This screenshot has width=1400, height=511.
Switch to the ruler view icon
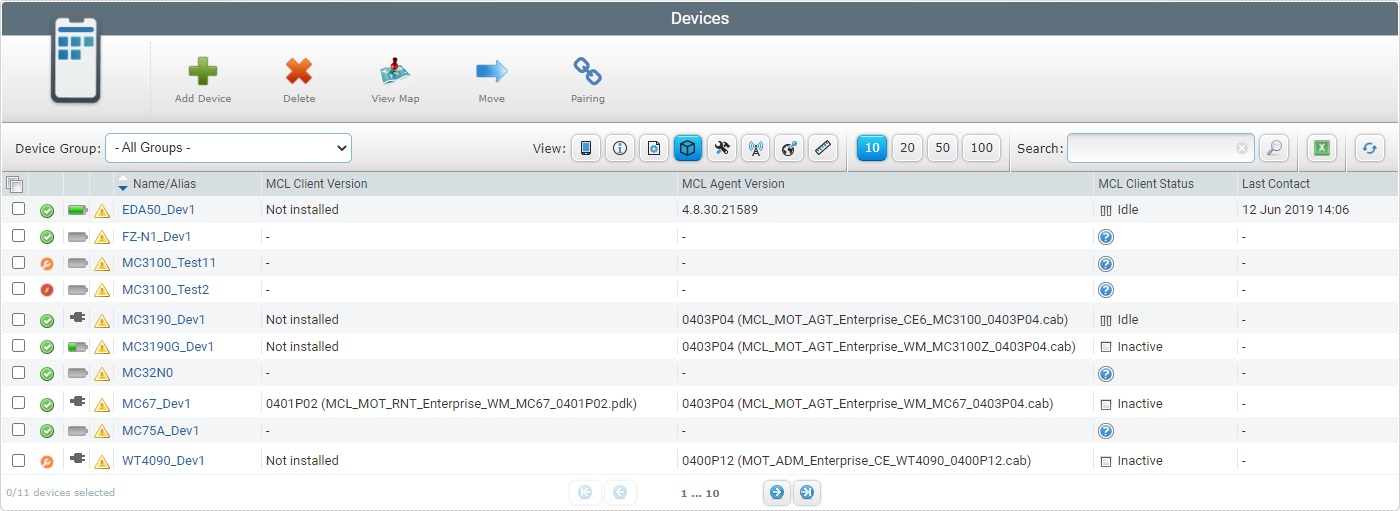822,148
